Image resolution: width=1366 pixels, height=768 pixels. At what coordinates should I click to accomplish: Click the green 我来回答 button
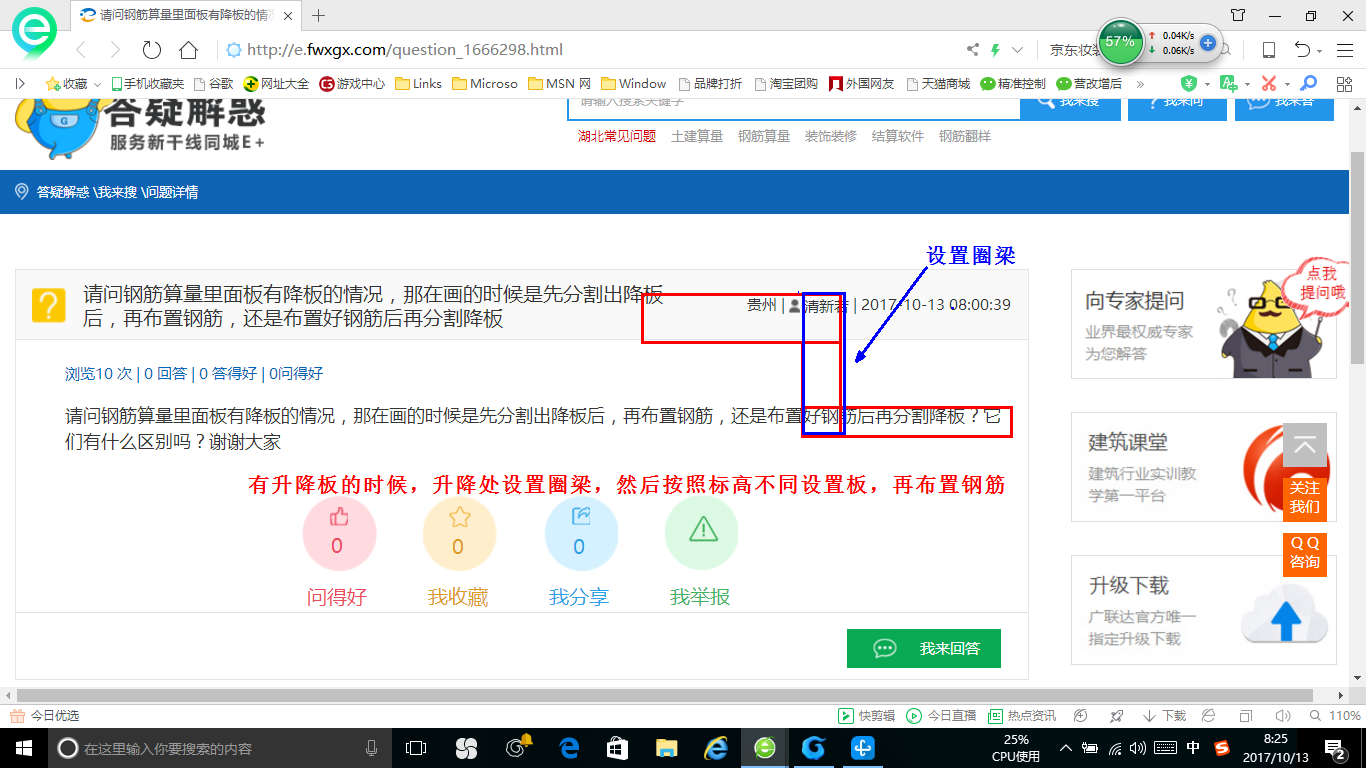point(924,648)
